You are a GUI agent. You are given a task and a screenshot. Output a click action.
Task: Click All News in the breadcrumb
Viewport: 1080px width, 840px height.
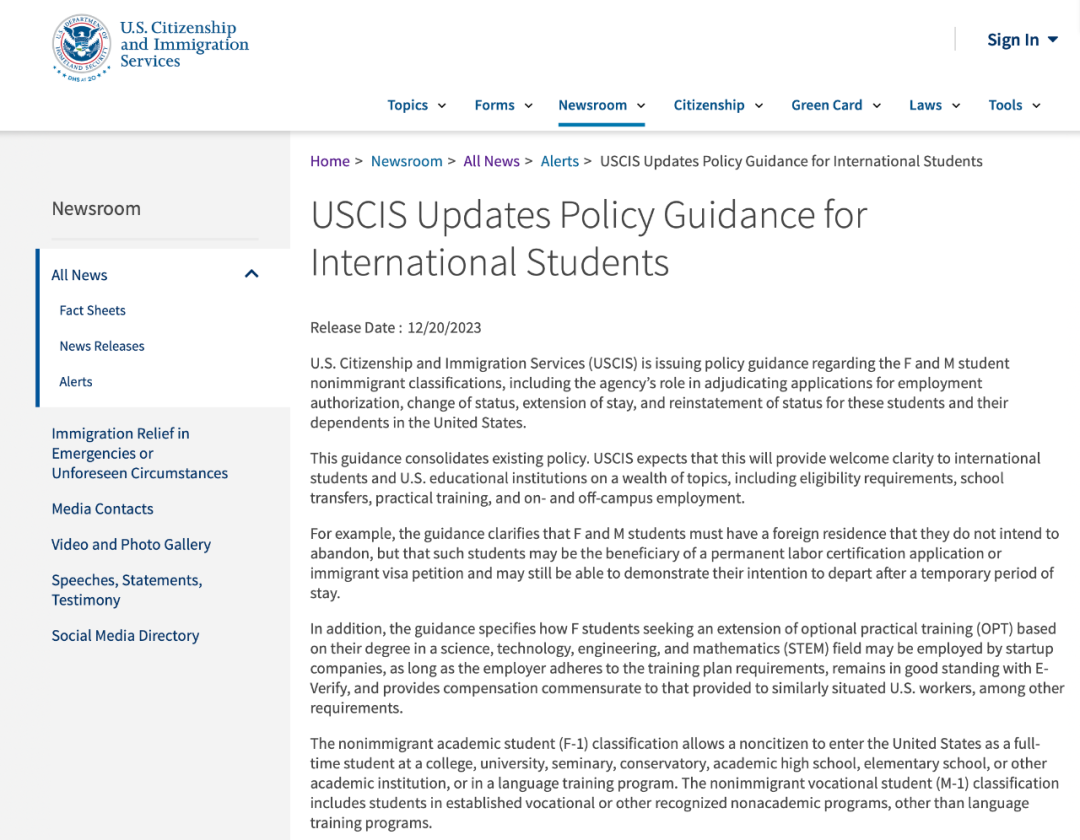(x=491, y=161)
